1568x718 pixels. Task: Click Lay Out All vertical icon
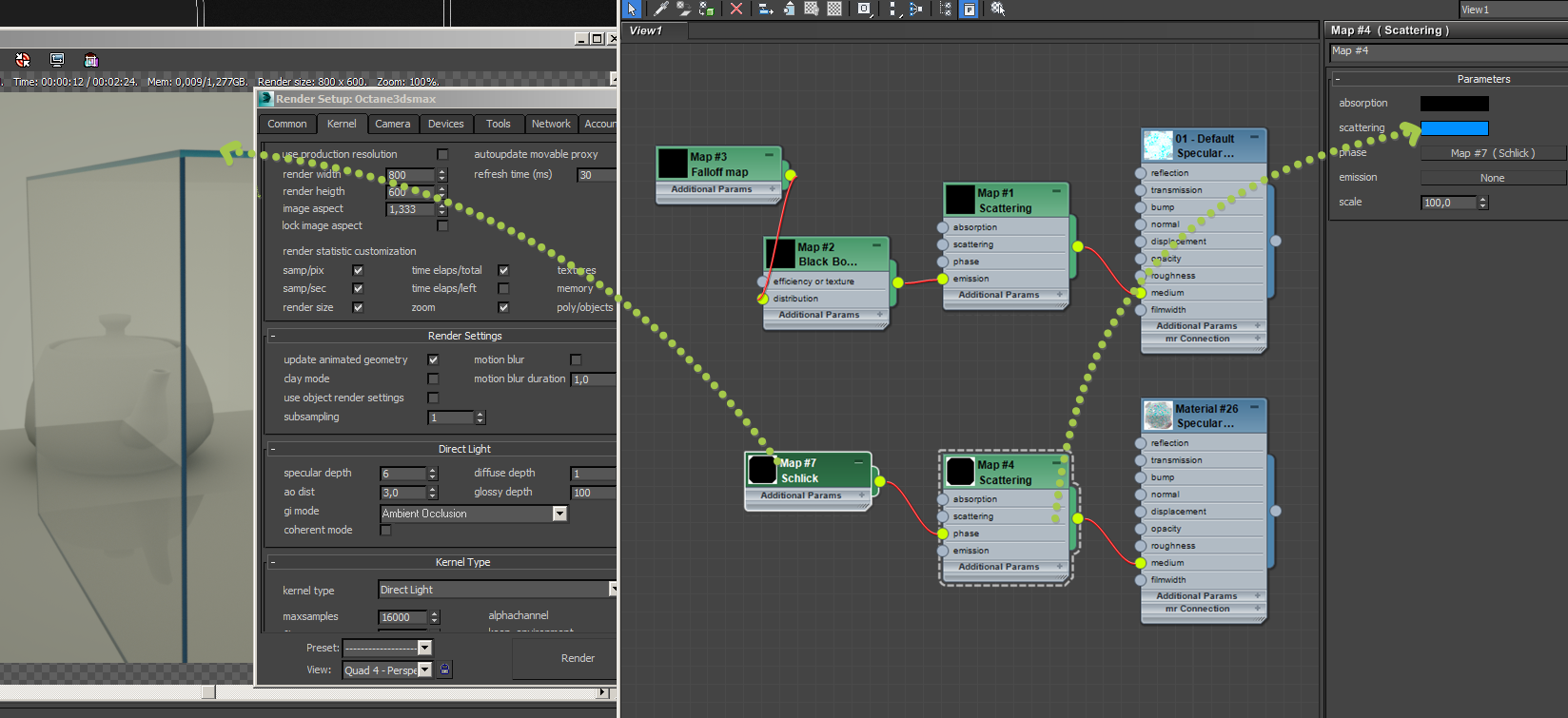point(892,9)
